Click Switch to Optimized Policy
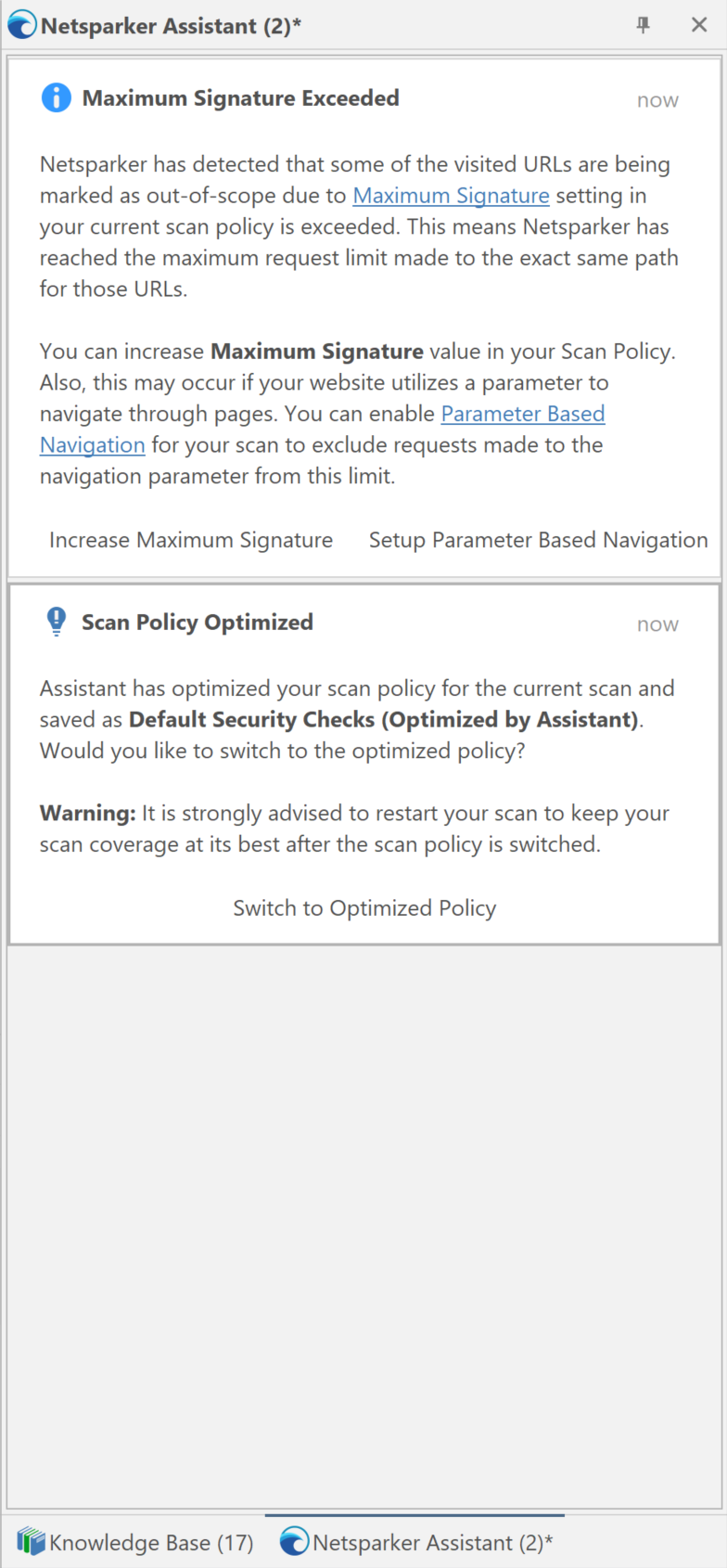 click(x=363, y=907)
